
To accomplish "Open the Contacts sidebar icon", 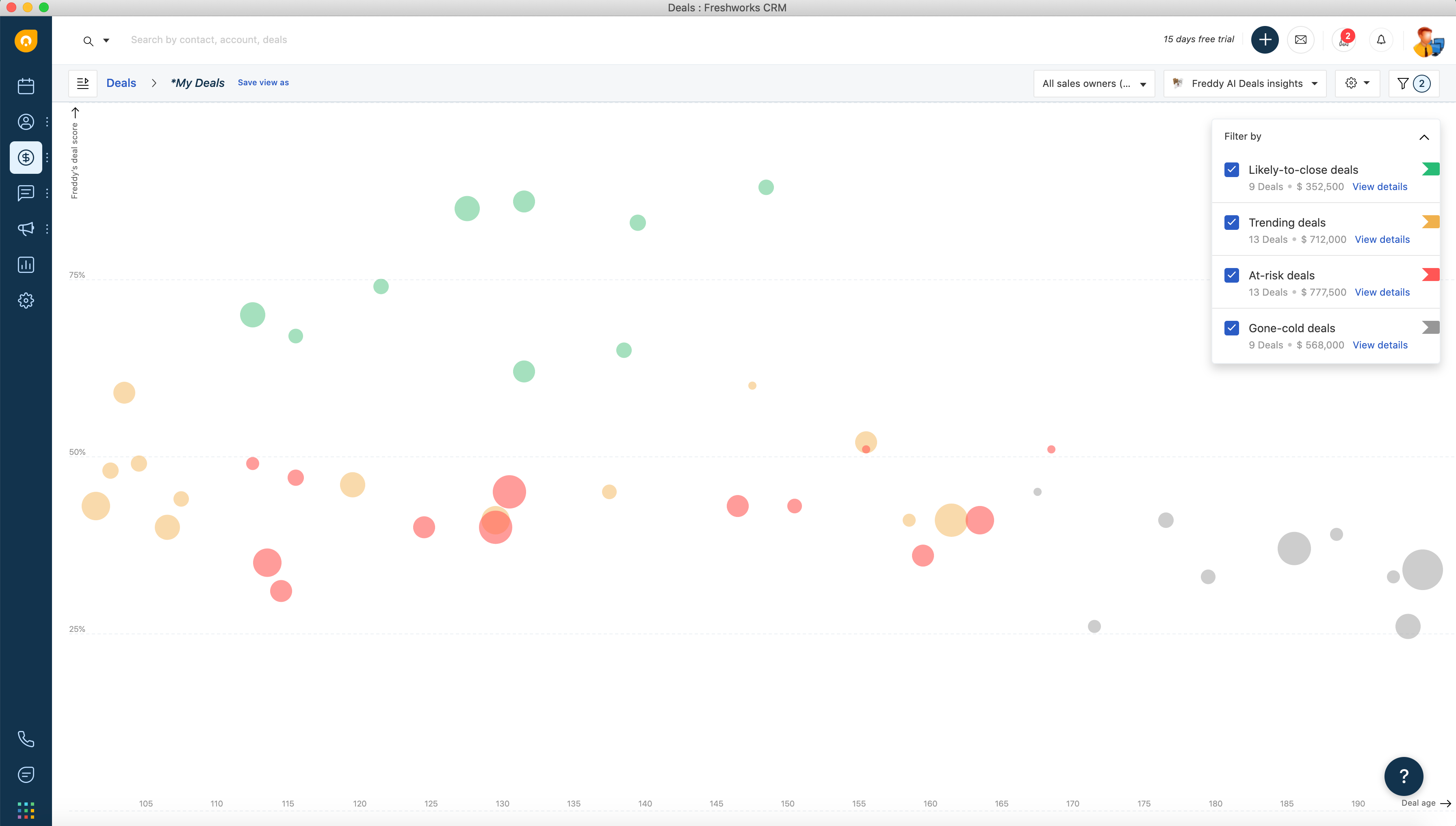I will click(26, 122).
